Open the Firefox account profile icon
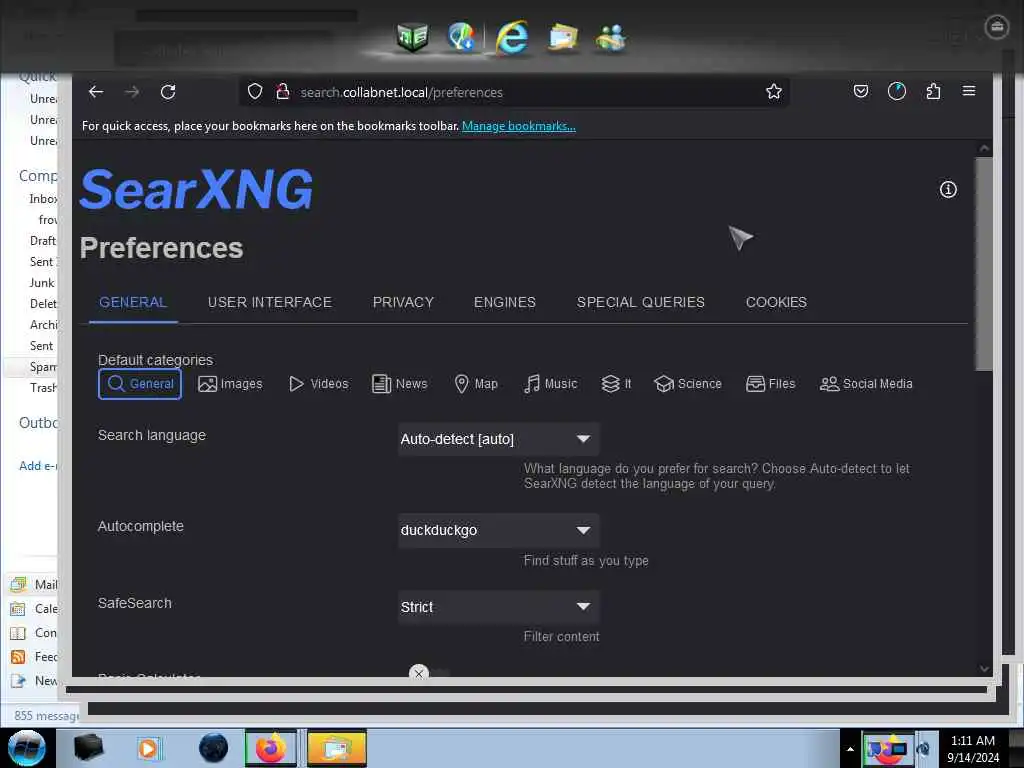The image size is (1024, 768). point(897,92)
